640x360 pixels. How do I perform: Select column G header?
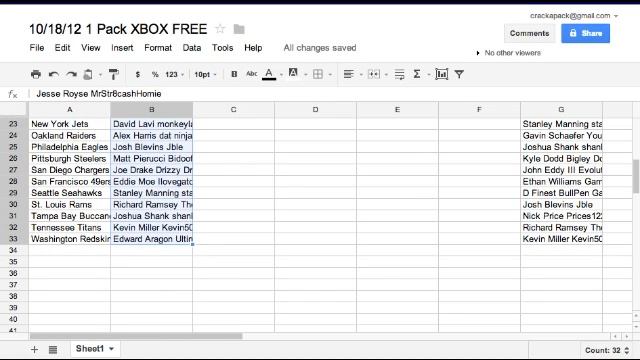click(x=561, y=109)
